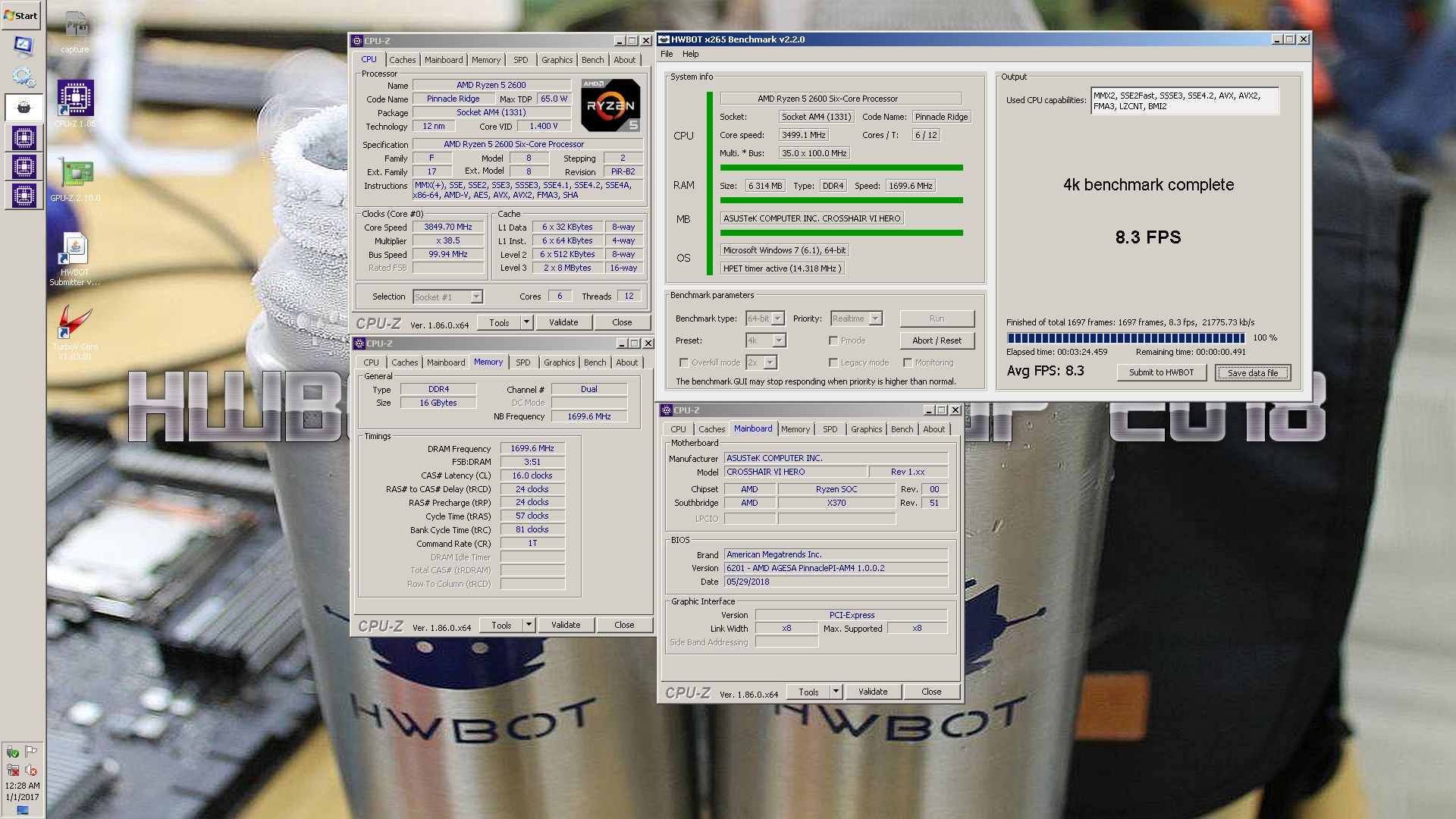Screen dimensions: 1456x819
Task: Click title icon of CPU-Z Mainboard window
Action: tap(667, 410)
